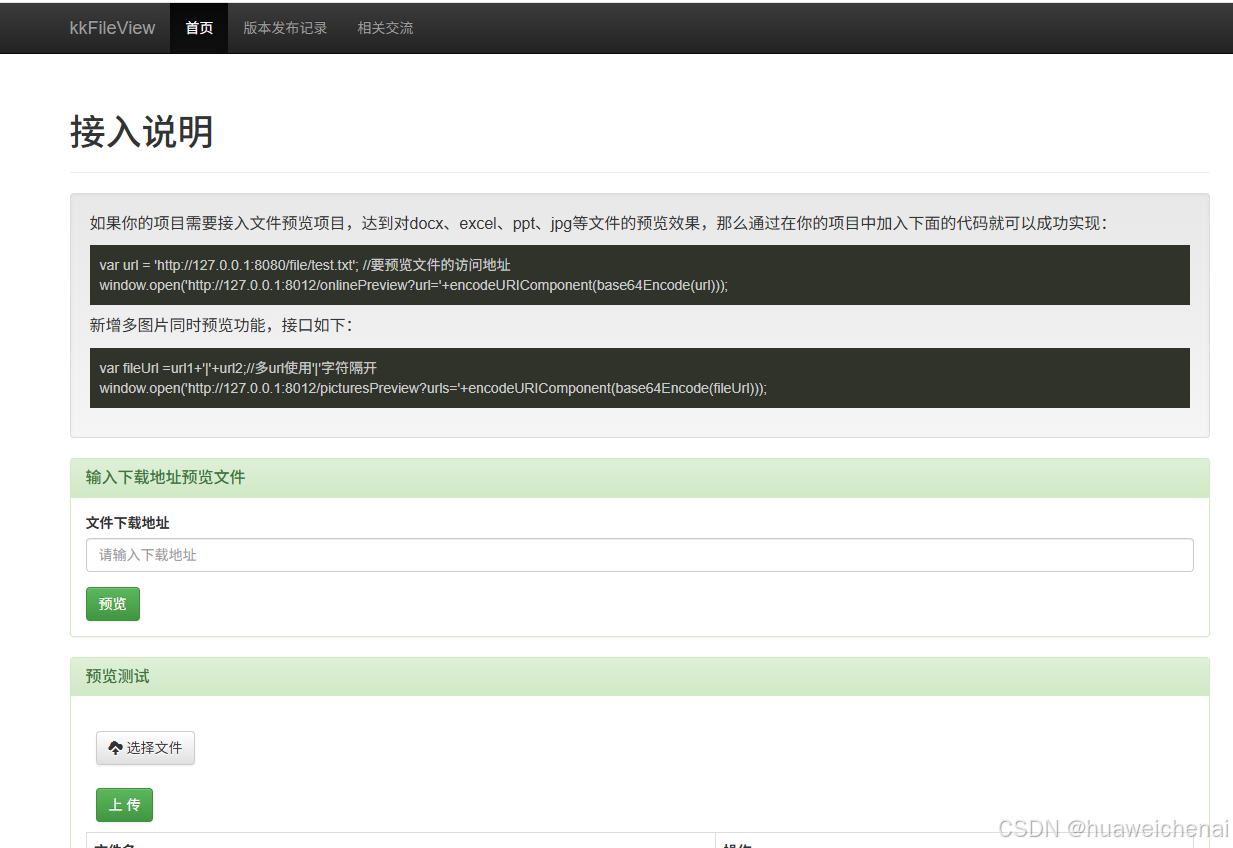This screenshot has width=1233, height=848.
Task: Click the 文件下载地址 label
Action: (128, 523)
